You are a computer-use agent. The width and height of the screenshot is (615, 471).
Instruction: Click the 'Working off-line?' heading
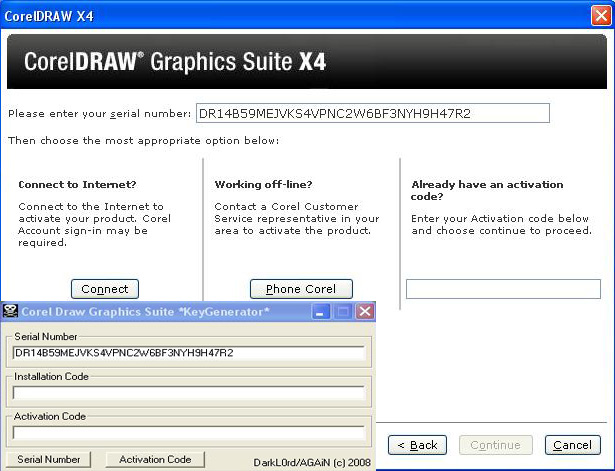[263, 184]
